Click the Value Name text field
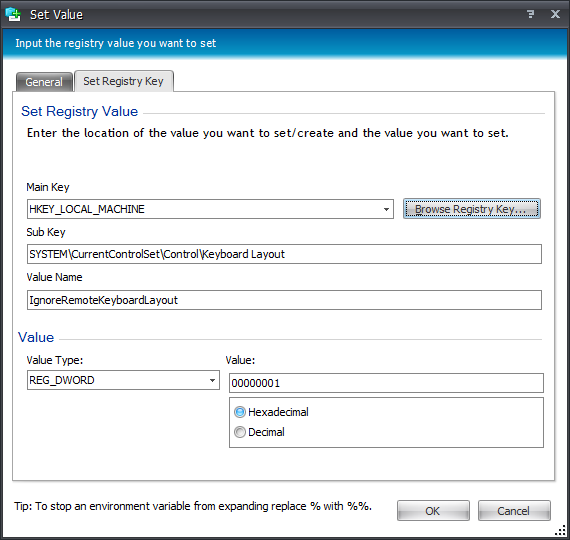Viewport: 570px width, 540px height. click(284, 300)
